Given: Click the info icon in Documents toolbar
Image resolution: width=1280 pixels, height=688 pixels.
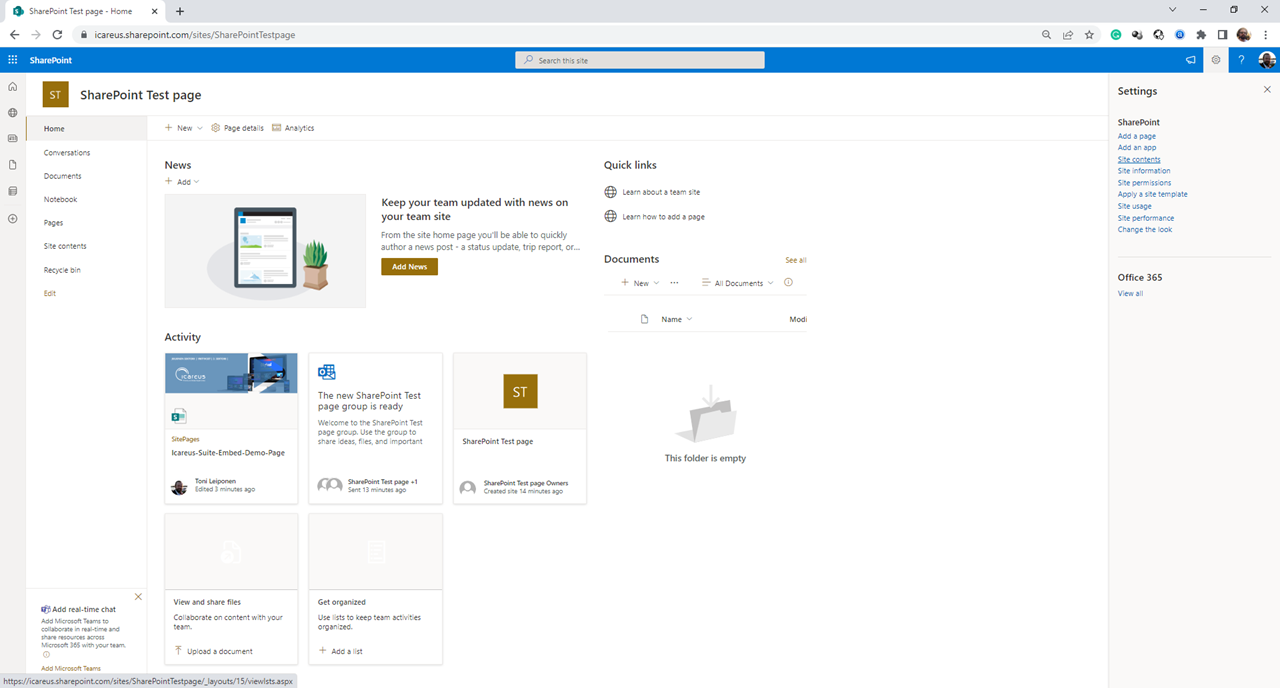Looking at the screenshot, I should click(x=788, y=283).
